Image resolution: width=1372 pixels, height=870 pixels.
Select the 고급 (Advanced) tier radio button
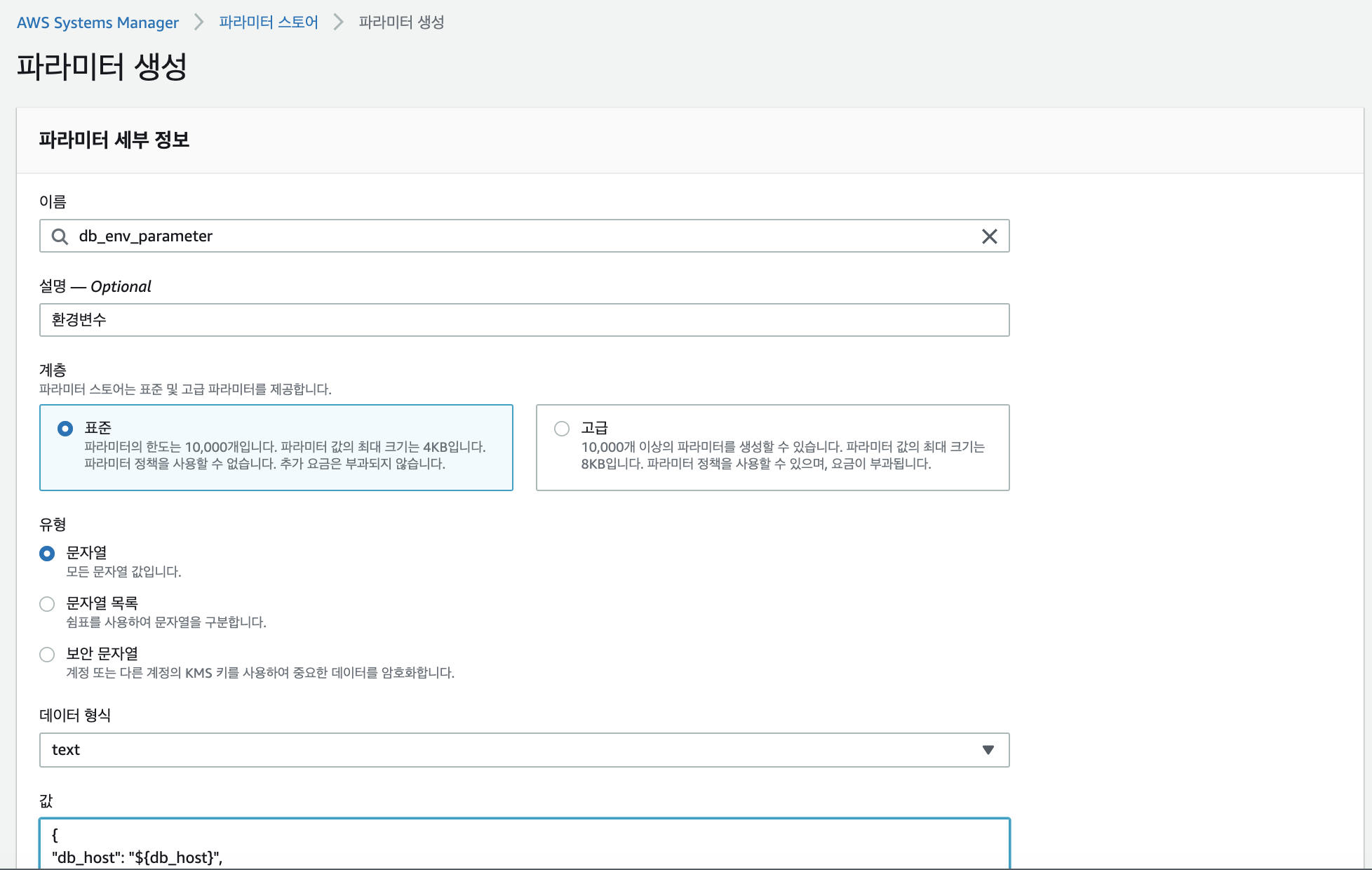pyautogui.click(x=562, y=429)
